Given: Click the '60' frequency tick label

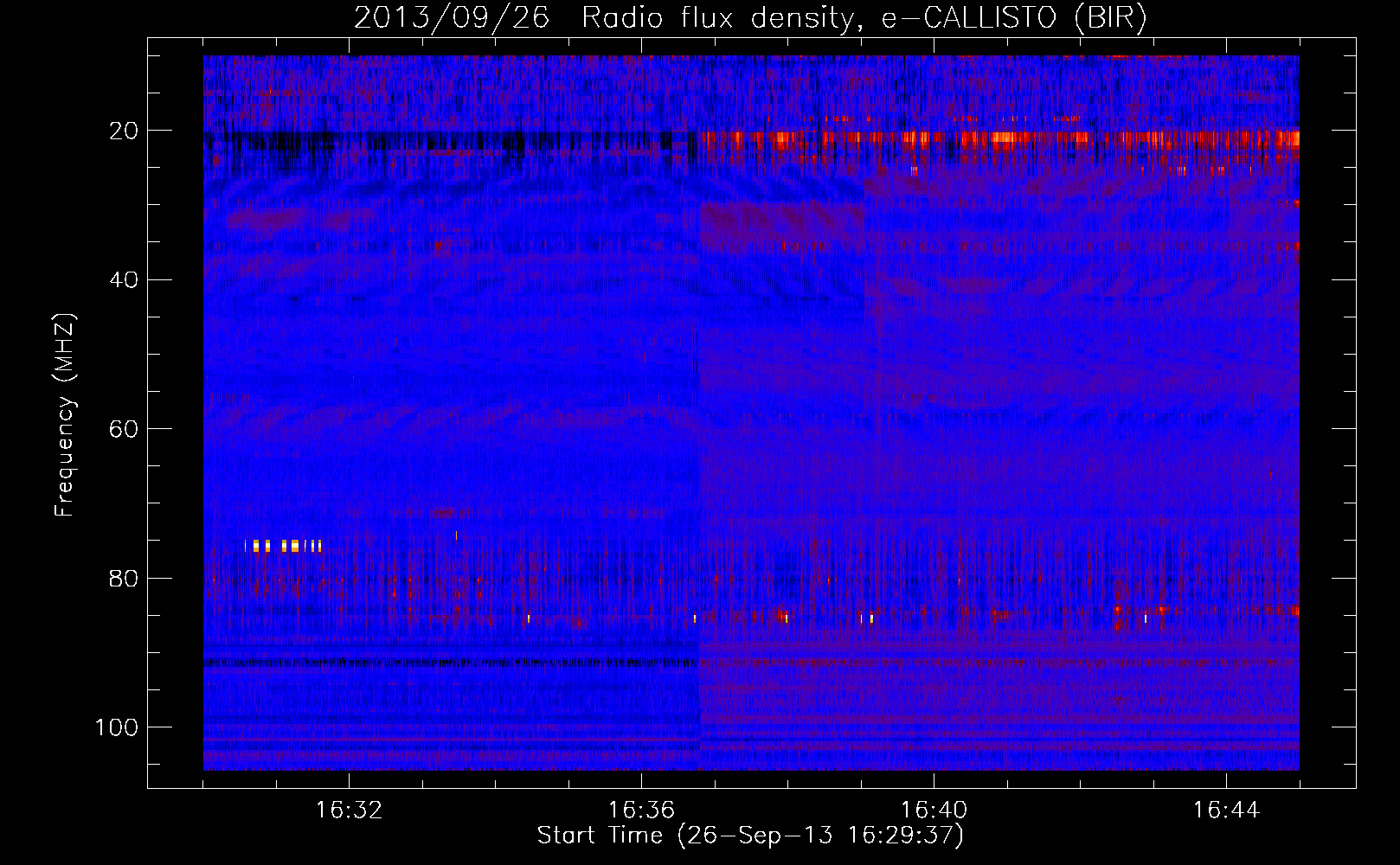Looking at the screenshot, I should tap(124, 429).
